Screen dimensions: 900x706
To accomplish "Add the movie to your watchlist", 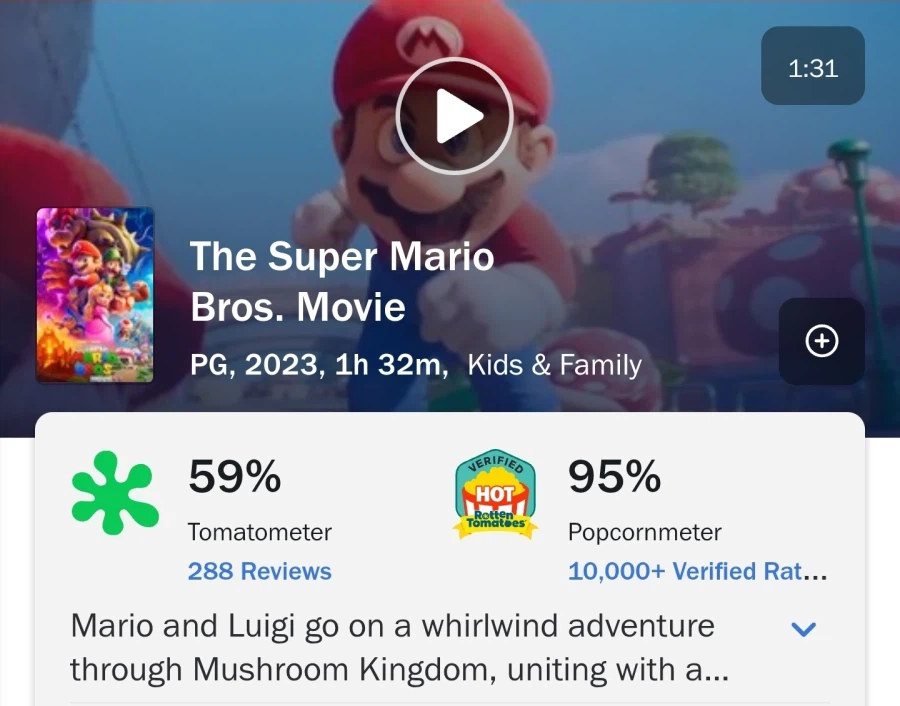I will [822, 341].
